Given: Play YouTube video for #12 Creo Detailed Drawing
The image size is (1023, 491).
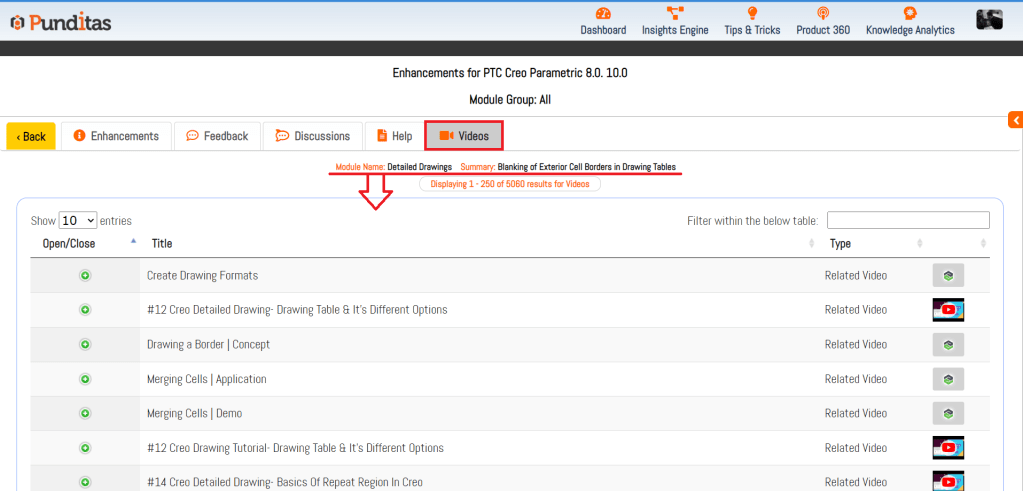Looking at the screenshot, I should [947, 310].
